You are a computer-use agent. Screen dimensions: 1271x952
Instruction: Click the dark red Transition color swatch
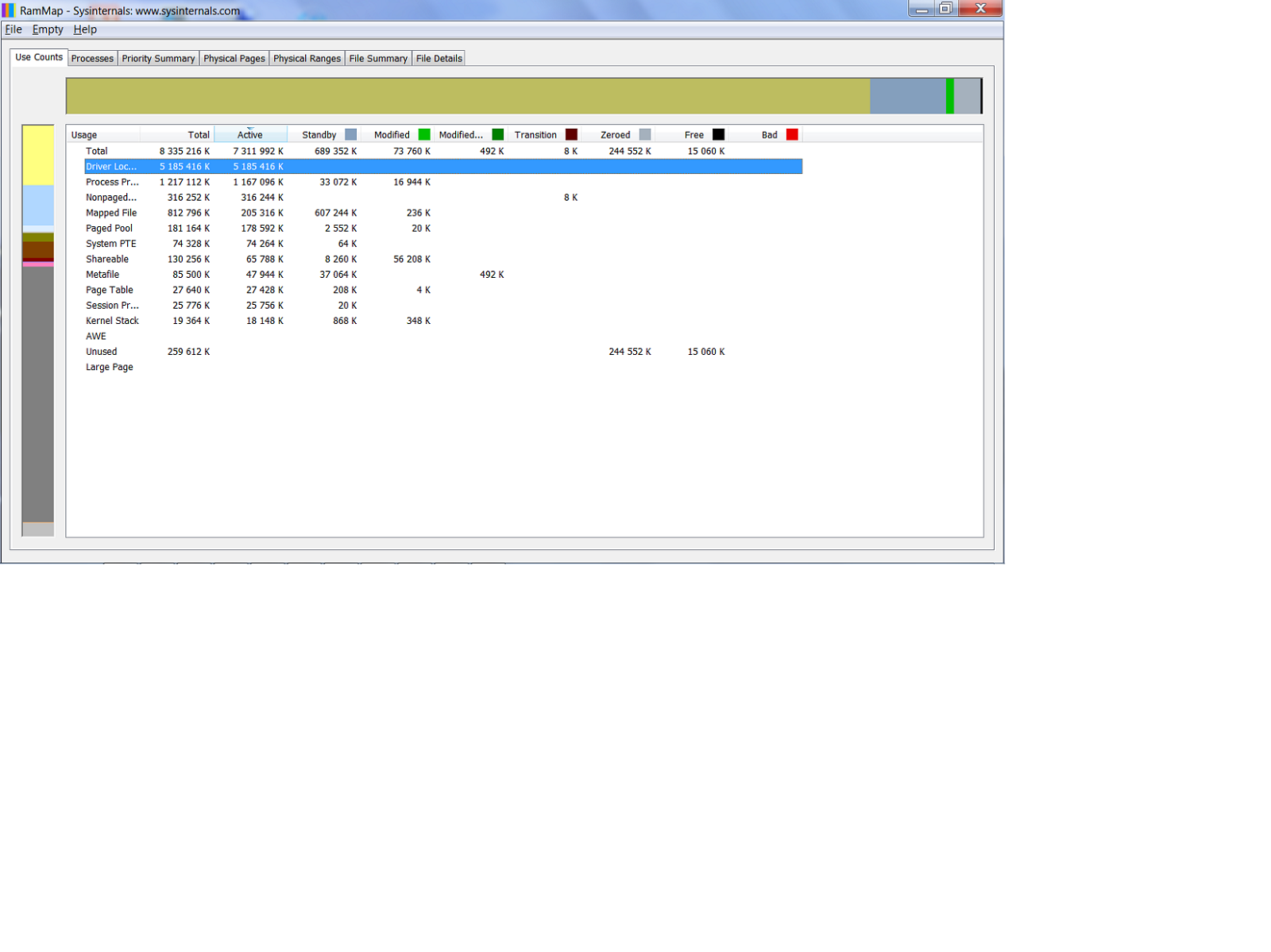tap(571, 135)
